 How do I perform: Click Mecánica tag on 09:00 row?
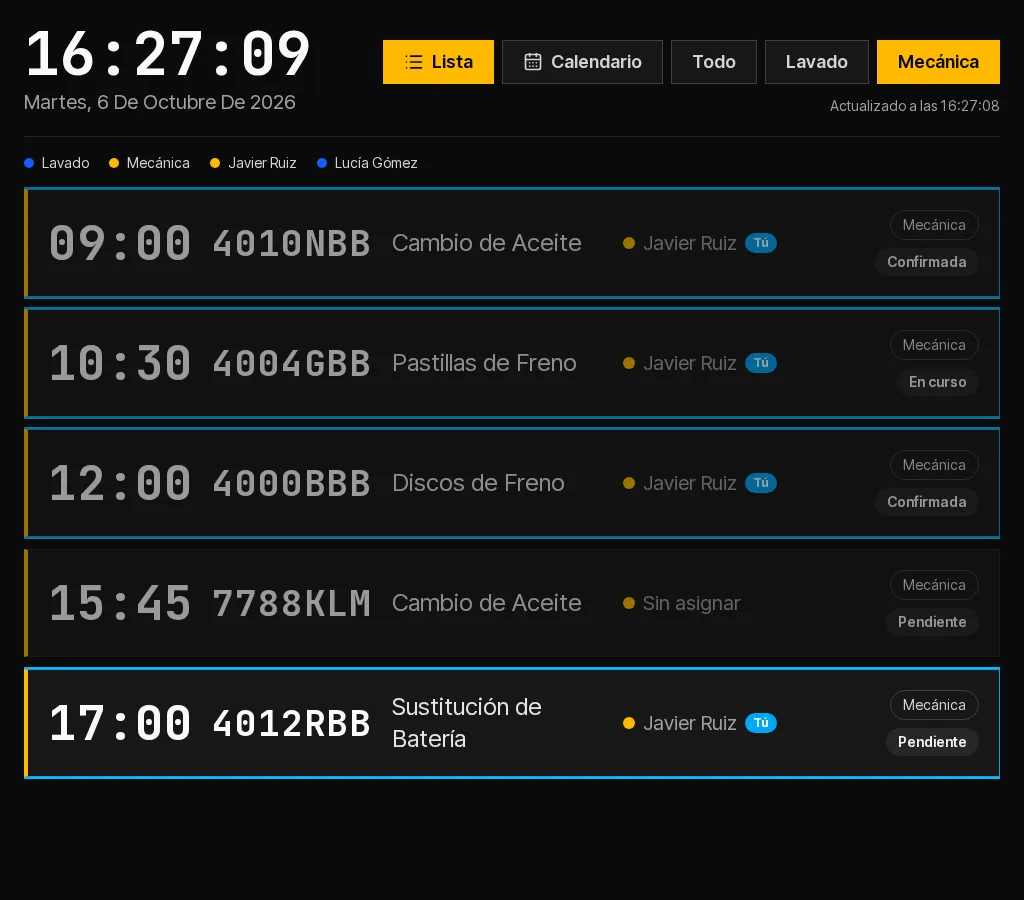point(934,225)
